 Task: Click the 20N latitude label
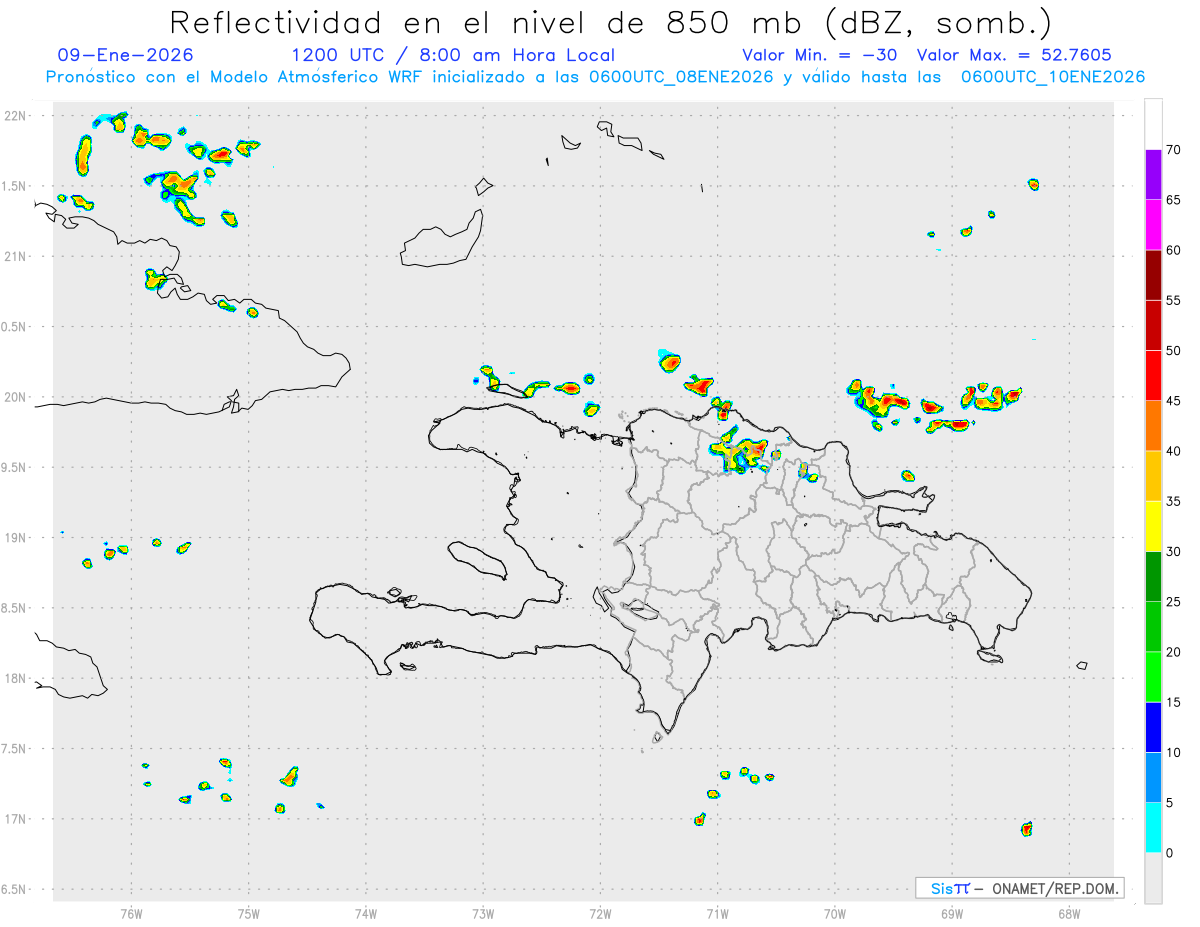tap(17, 397)
